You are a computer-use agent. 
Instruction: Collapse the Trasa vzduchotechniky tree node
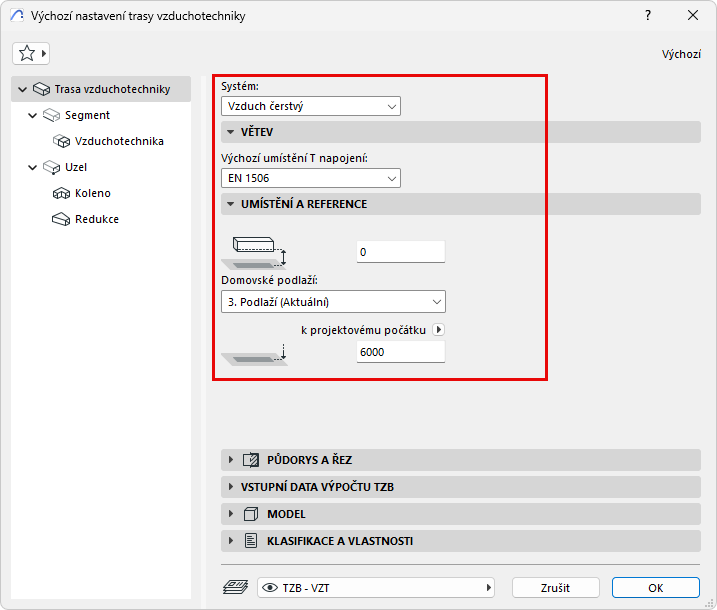pyautogui.click(x=22, y=89)
